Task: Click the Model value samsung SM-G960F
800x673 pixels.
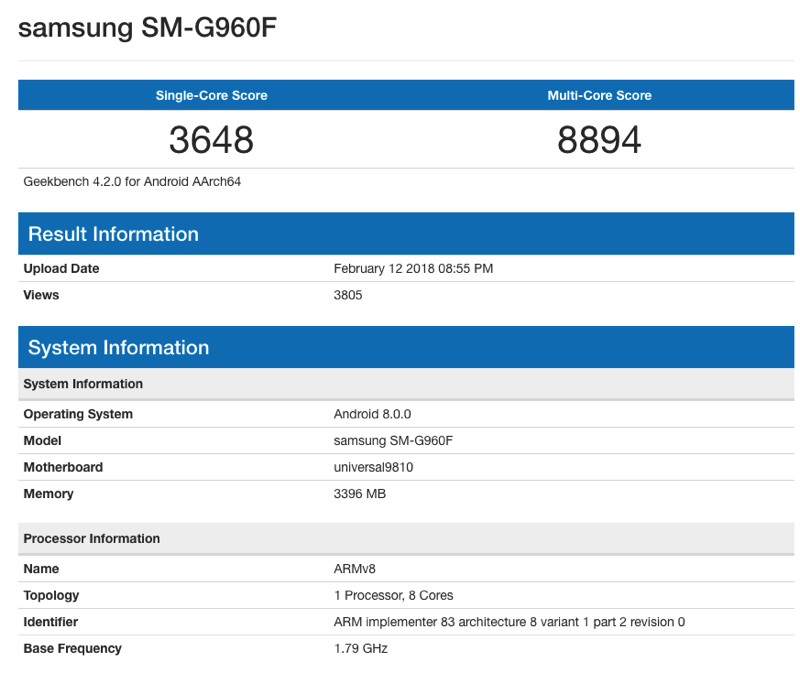Action: (393, 440)
